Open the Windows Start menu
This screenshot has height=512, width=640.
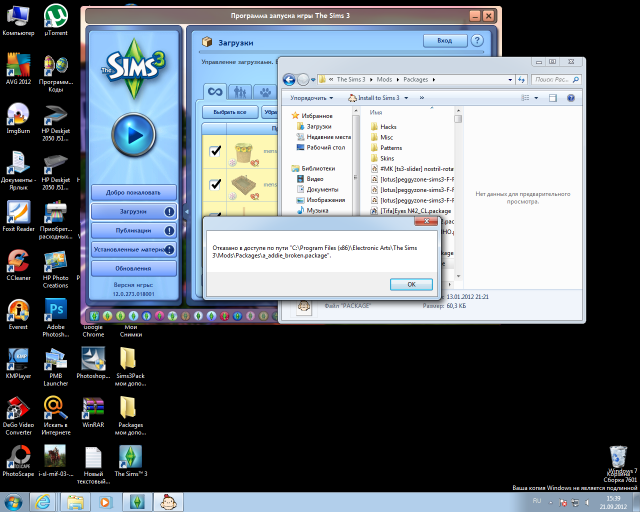(x=13, y=502)
